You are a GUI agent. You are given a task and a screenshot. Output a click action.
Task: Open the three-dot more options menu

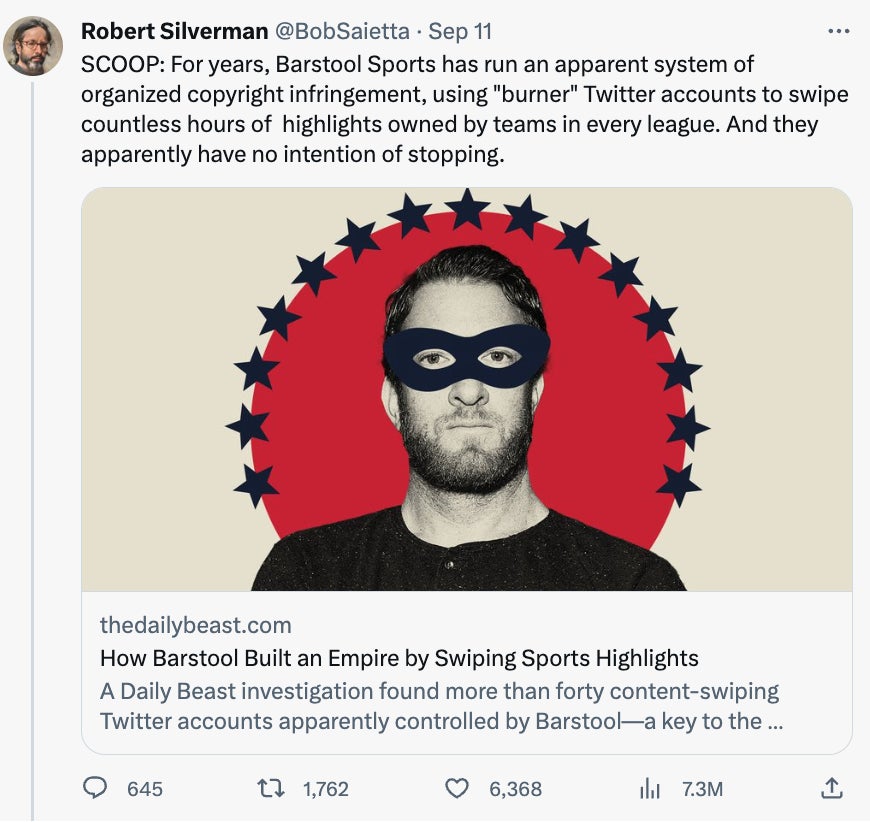[839, 31]
